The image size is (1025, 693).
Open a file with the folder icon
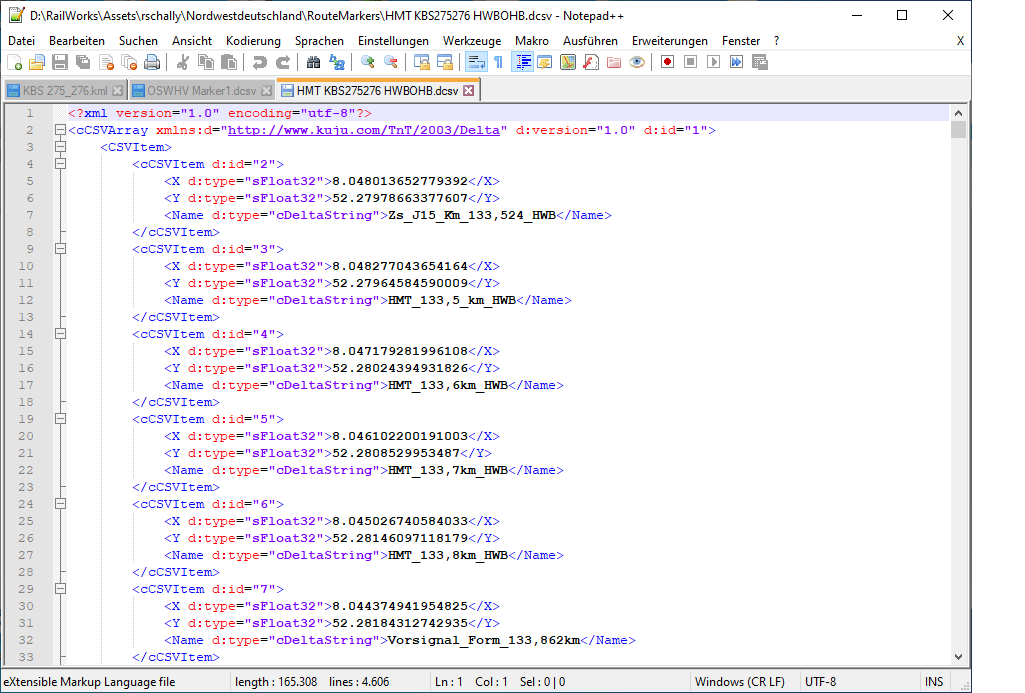37,62
